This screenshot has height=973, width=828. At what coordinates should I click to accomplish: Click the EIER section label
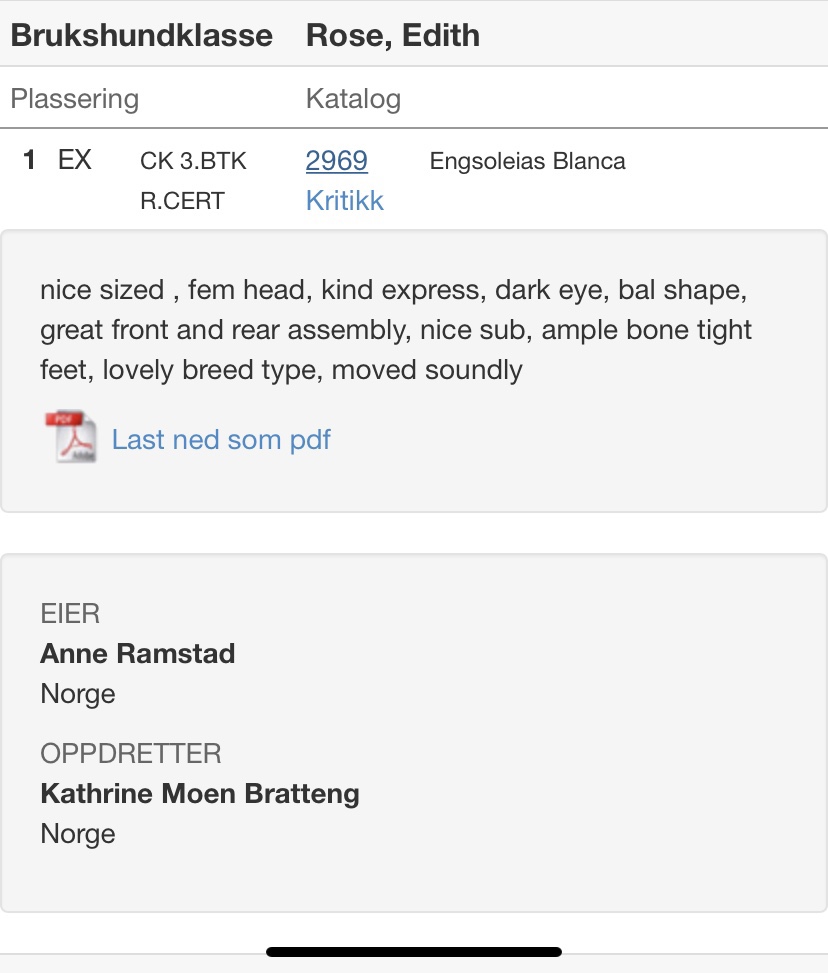tap(70, 613)
